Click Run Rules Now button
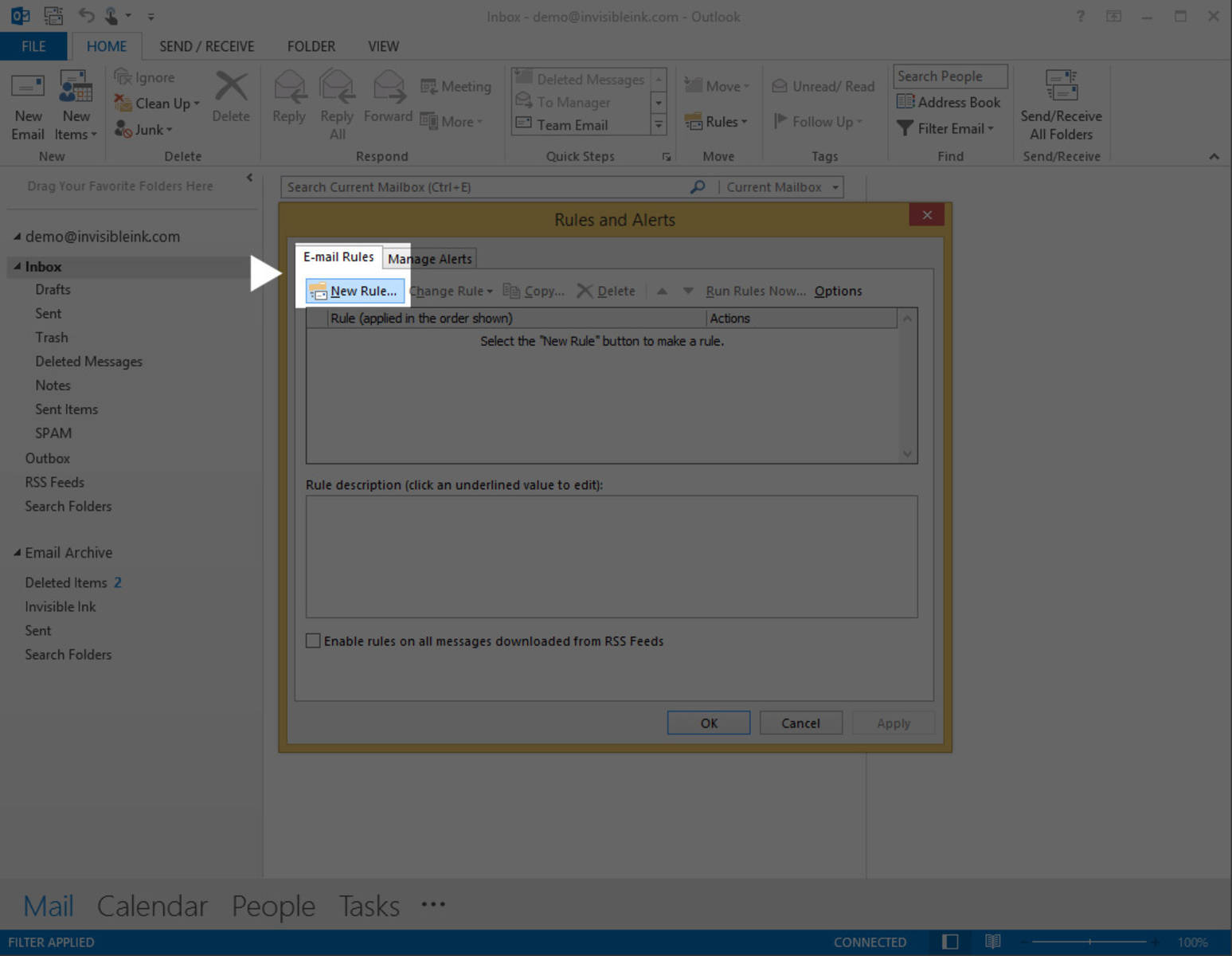This screenshot has height=956, width=1232. point(756,291)
